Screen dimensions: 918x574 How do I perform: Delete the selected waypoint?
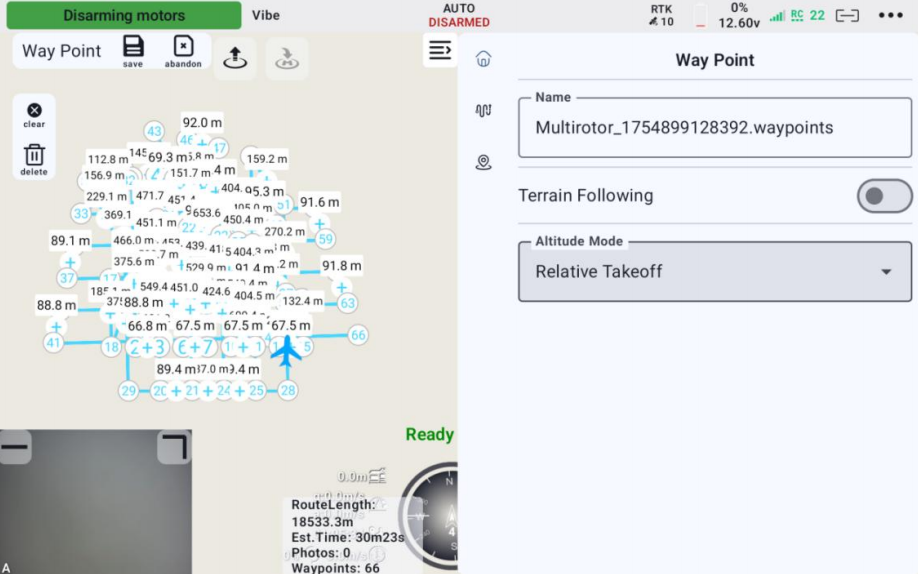click(34, 159)
